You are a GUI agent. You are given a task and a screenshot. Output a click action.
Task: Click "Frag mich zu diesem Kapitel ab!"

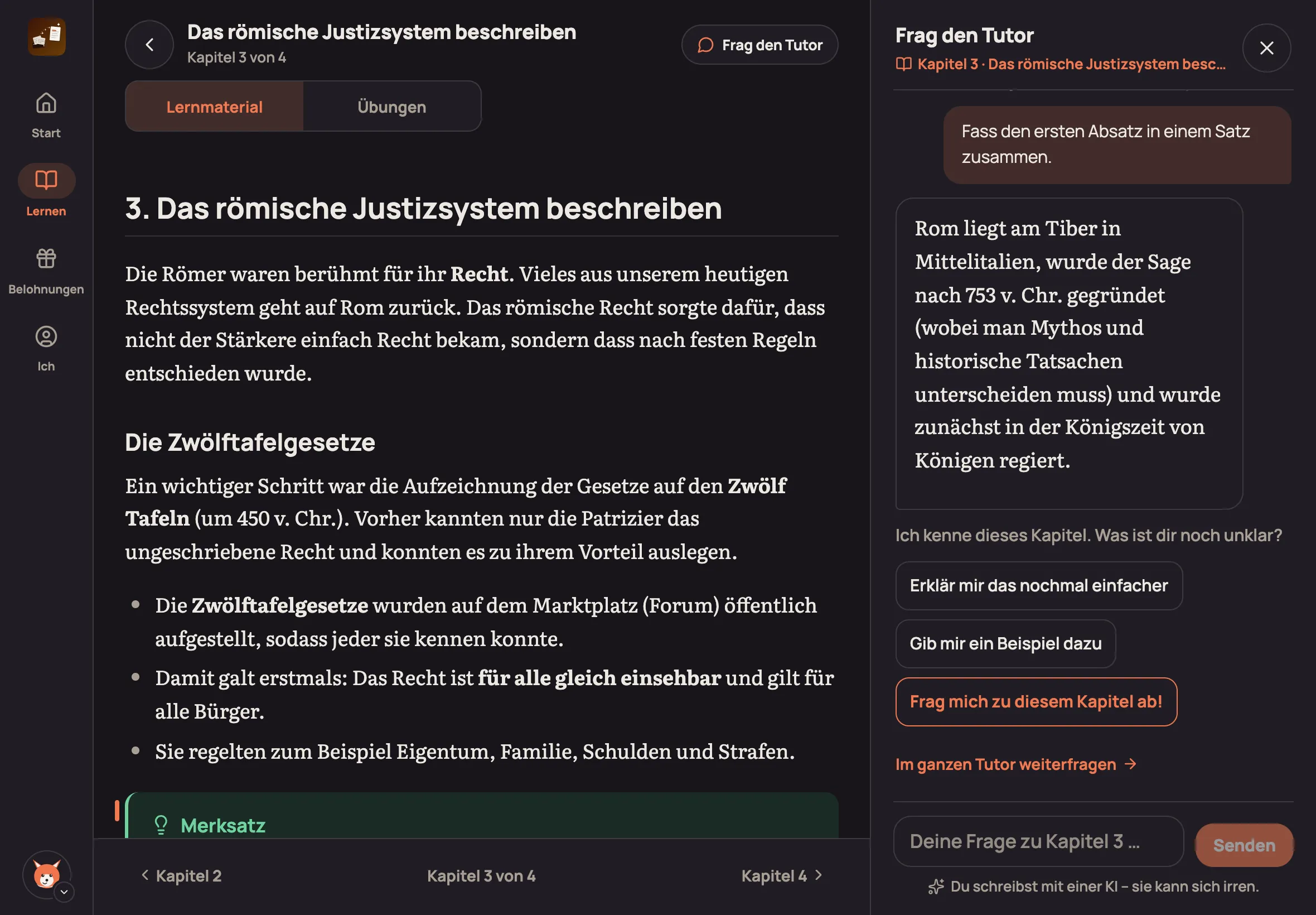point(1036,702)
